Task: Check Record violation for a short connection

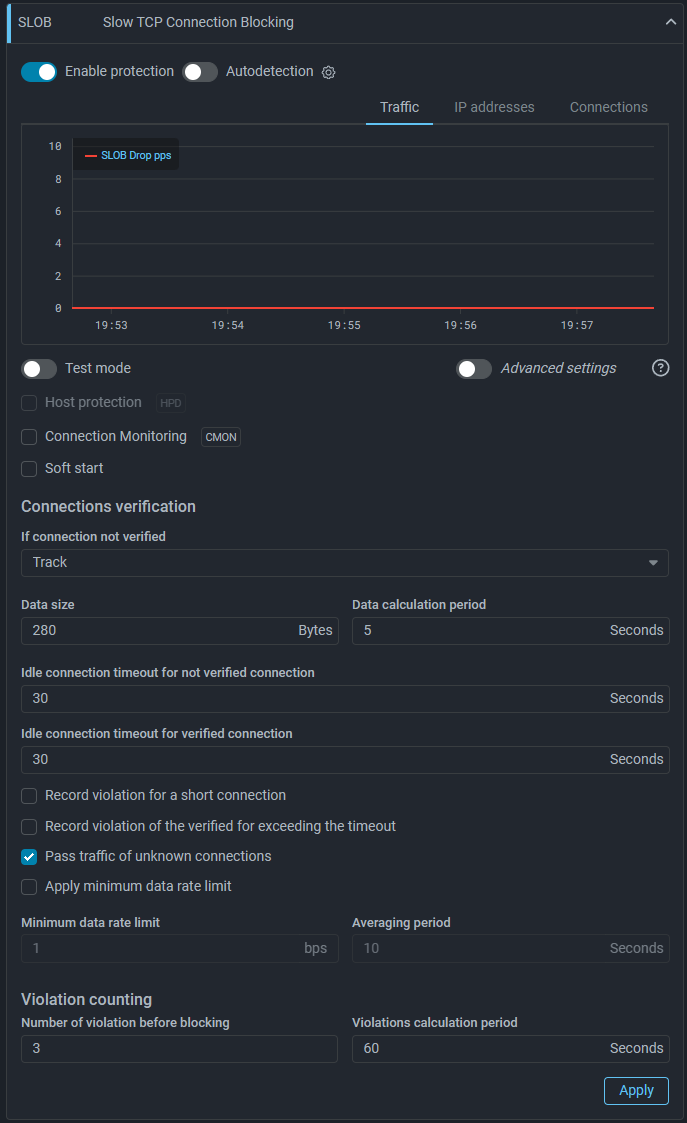Action: 29,796
